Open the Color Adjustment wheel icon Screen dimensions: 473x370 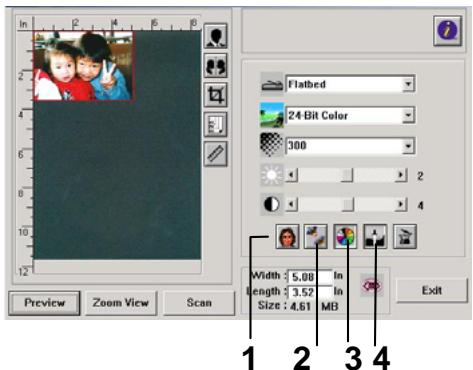pos(345,237)
